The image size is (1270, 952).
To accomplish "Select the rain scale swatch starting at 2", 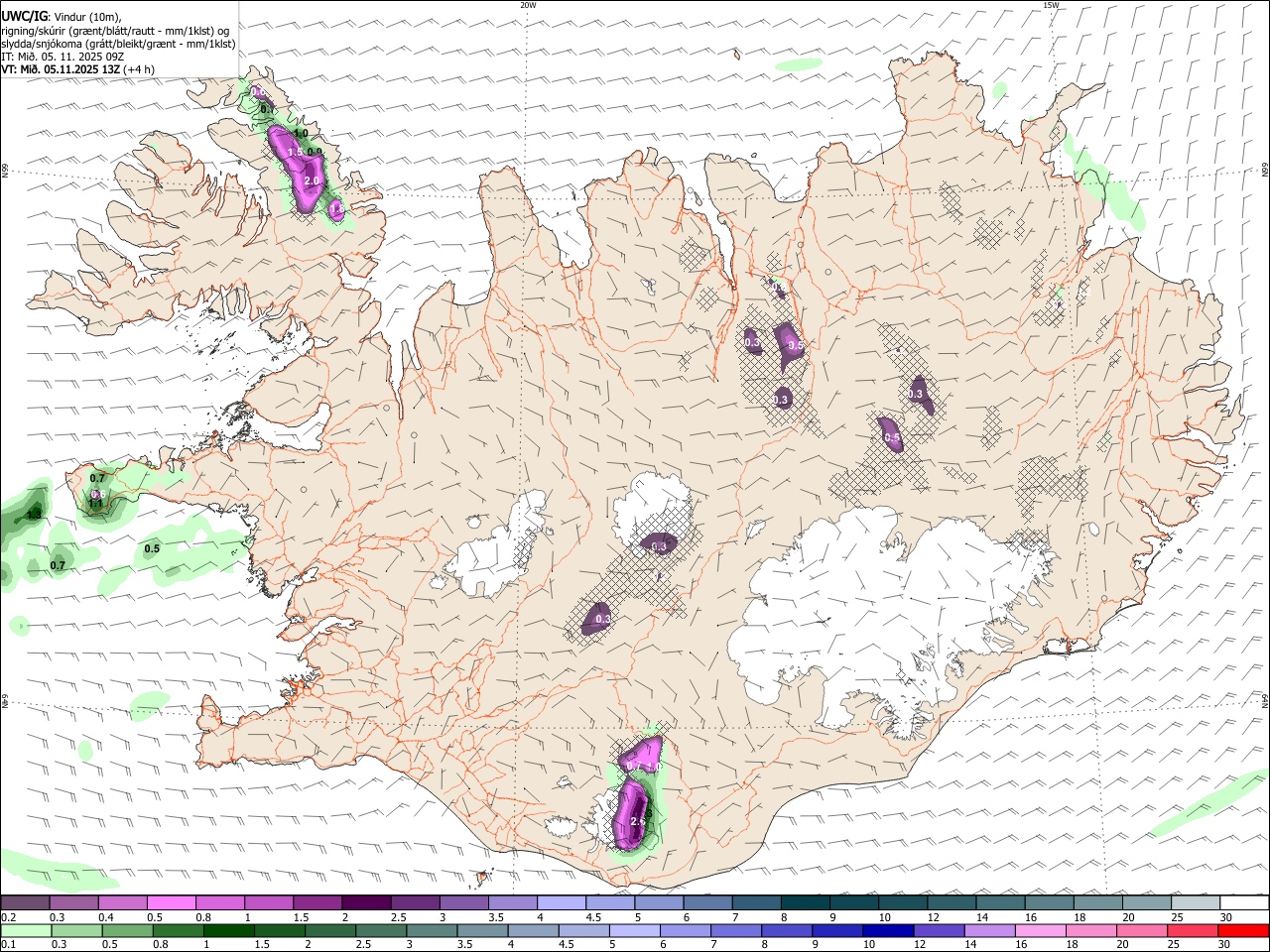I will click(330, 931).
